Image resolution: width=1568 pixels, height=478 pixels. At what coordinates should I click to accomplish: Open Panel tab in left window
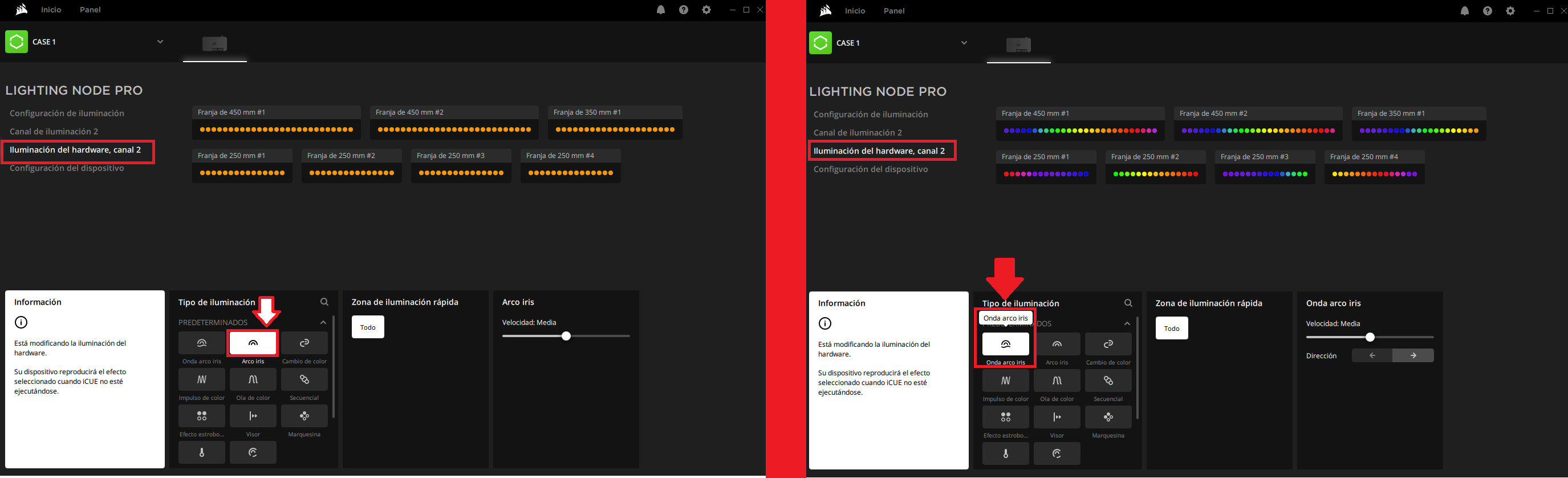click(90, 10)
